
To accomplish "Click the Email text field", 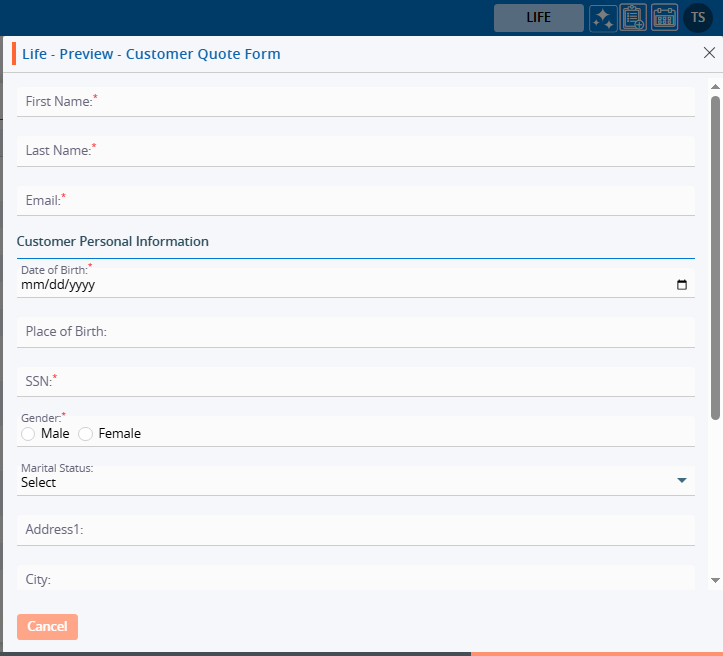I will tap(355, 201).
